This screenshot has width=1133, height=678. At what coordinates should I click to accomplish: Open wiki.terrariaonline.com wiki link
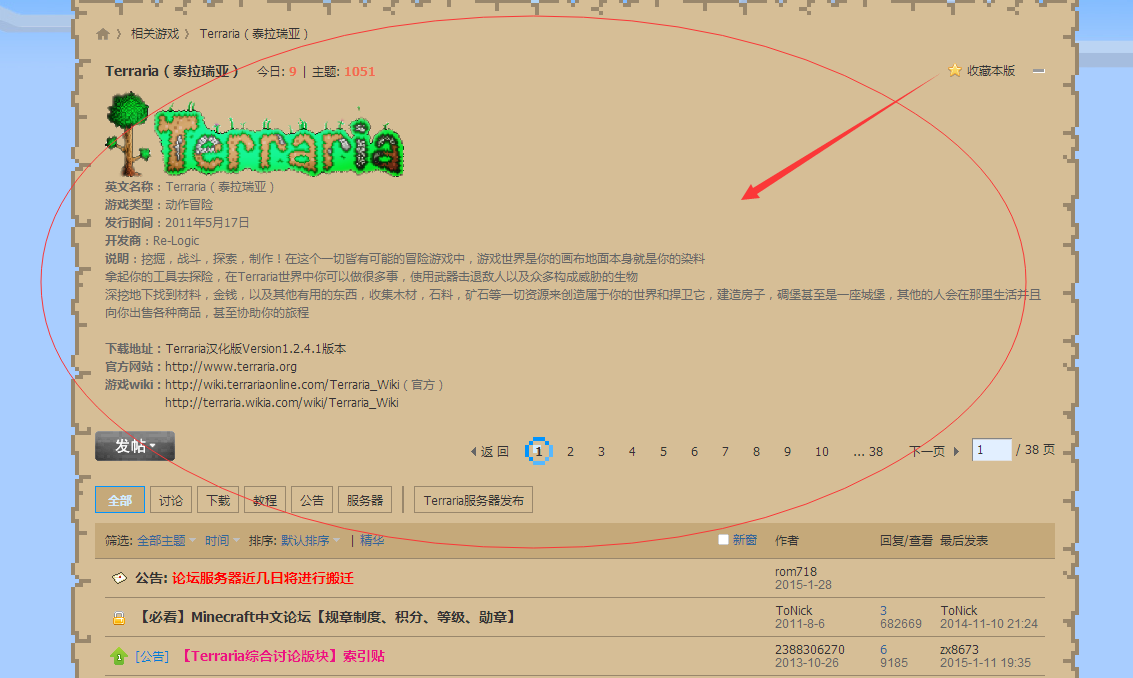[x=282, y=385]
